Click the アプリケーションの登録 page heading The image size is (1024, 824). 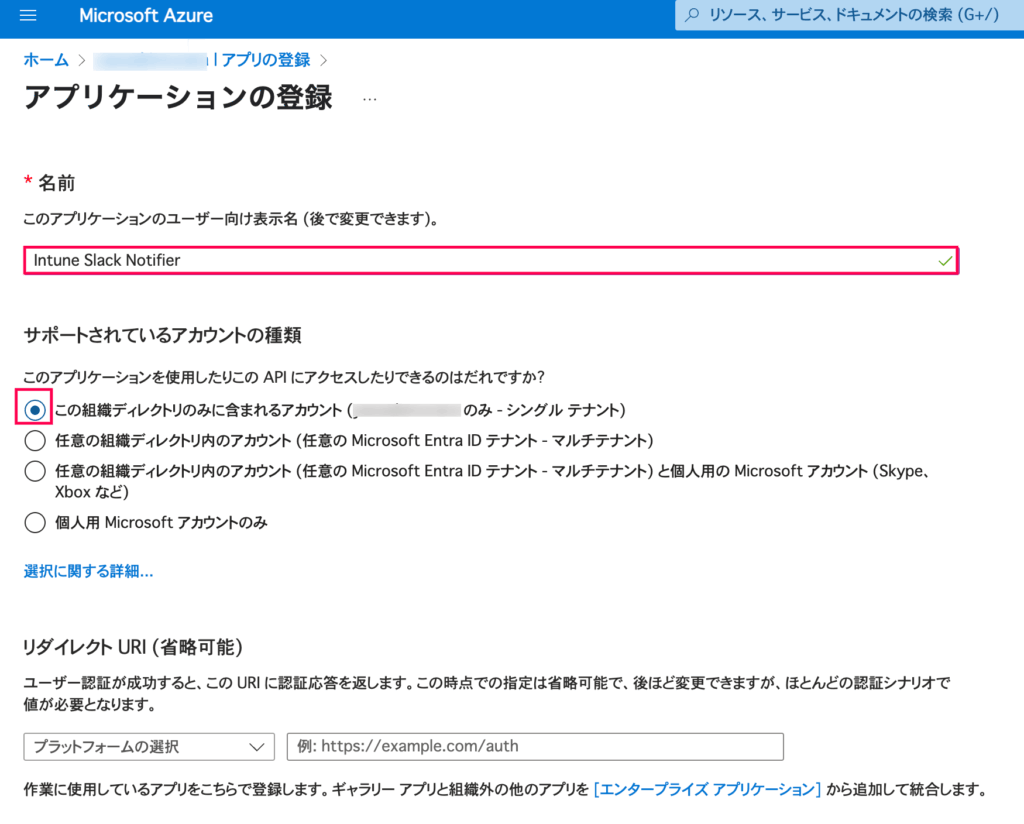point(178,97)
